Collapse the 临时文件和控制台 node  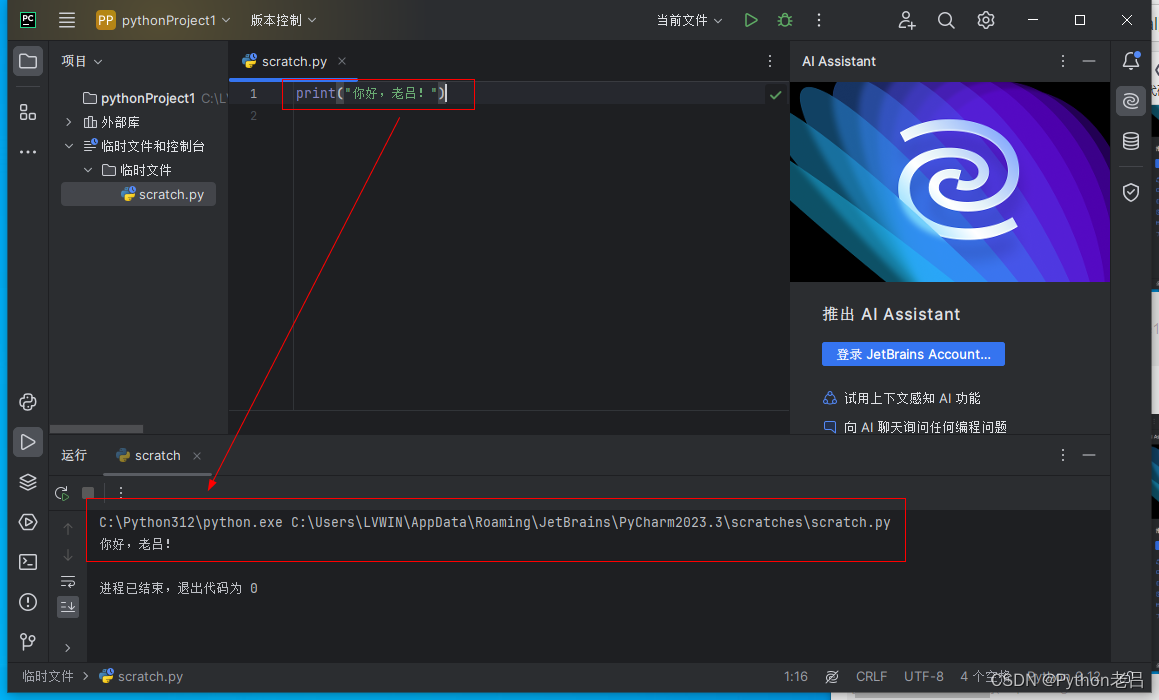click(x=69, y=146)
